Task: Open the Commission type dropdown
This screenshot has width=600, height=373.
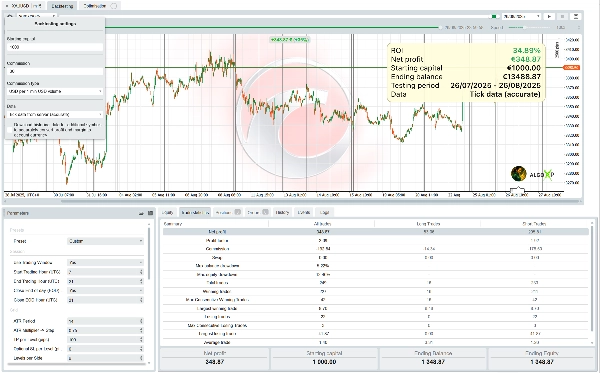Action: click(55, 91)
